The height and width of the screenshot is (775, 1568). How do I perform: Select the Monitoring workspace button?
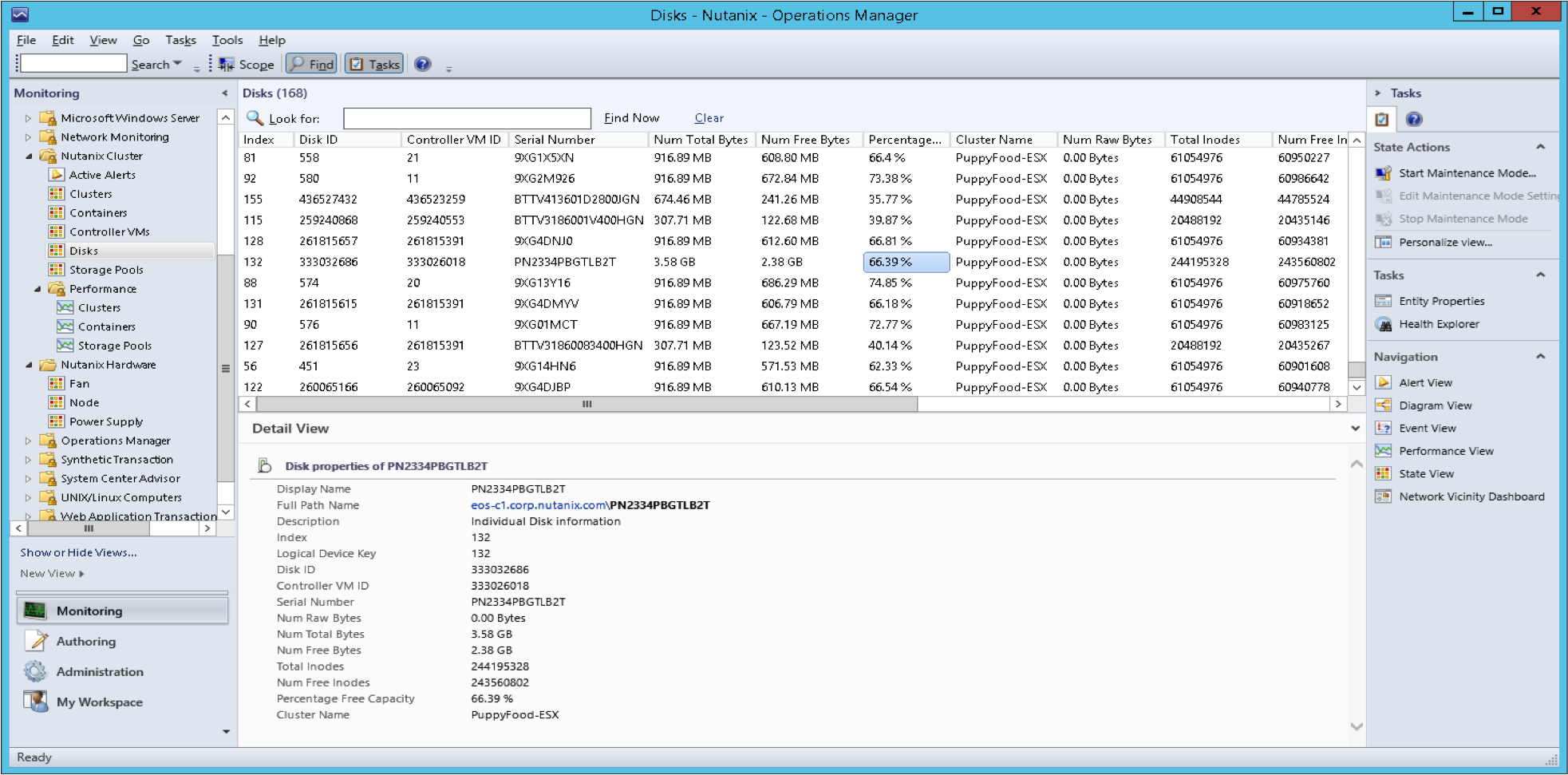[122, 611]
